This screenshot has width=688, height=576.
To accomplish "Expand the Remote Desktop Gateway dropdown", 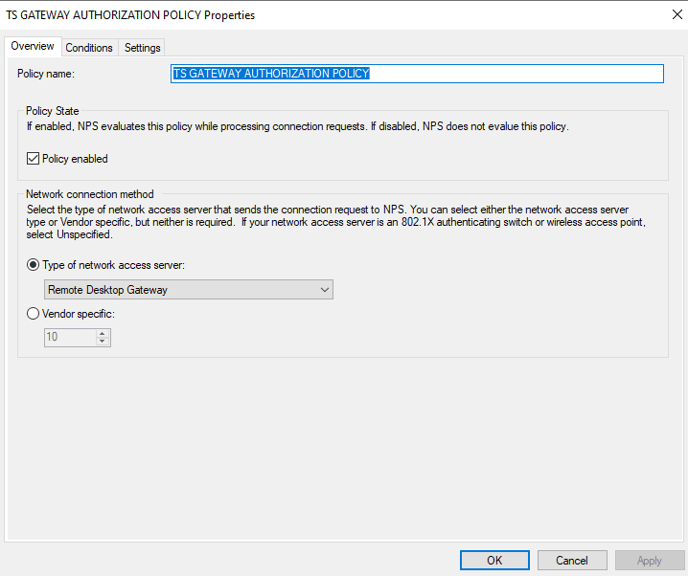I will (189, 290).
